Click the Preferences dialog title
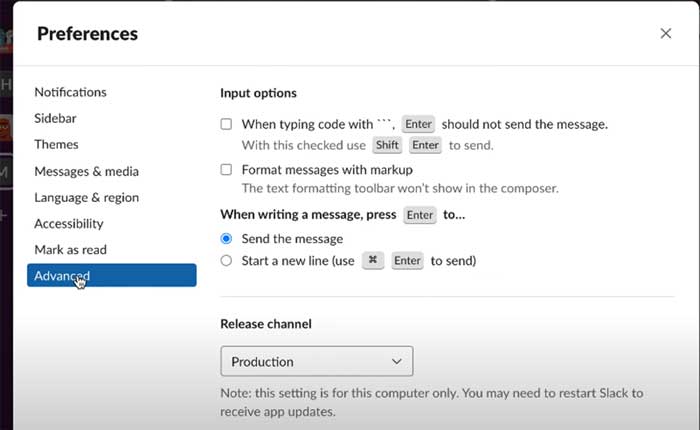Viewport: 700px width, 430px height. [x=88, y=34]
